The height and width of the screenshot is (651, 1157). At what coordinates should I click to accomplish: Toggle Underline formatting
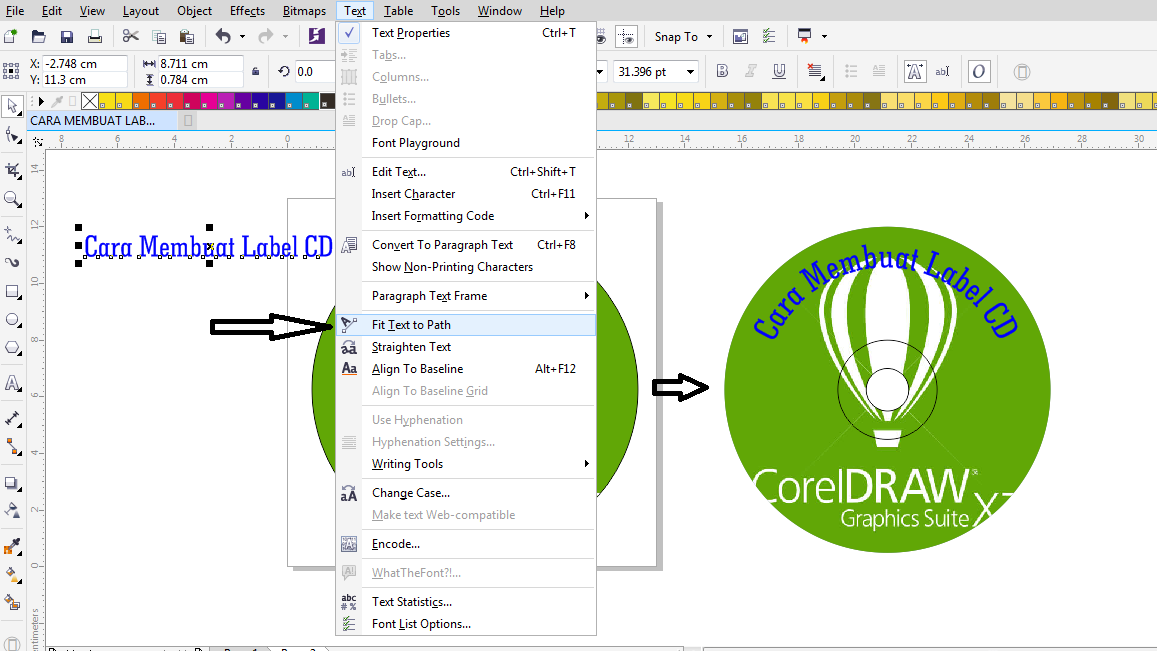(x=778, y=72)
